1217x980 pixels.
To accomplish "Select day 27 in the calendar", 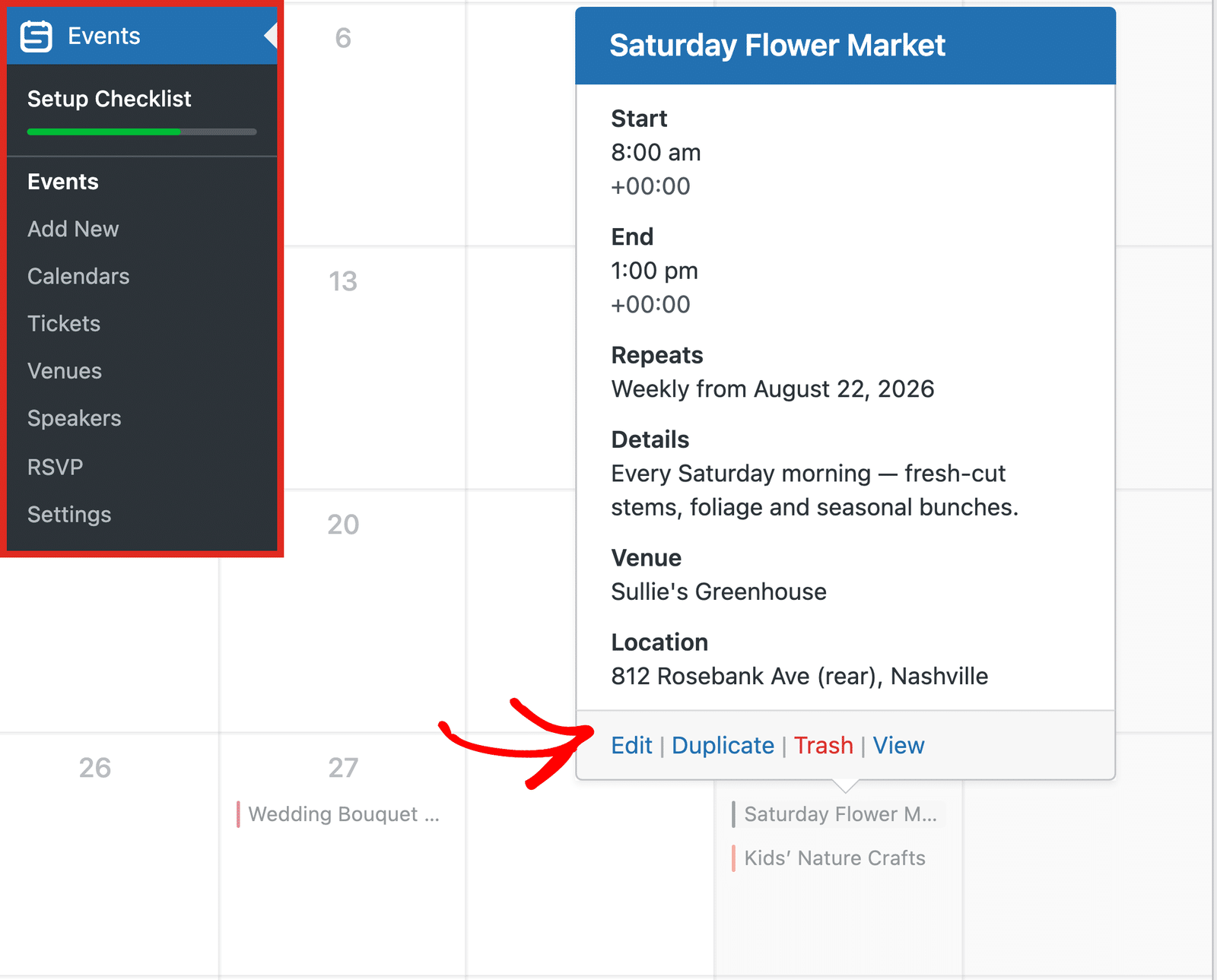I will (343, 768).
